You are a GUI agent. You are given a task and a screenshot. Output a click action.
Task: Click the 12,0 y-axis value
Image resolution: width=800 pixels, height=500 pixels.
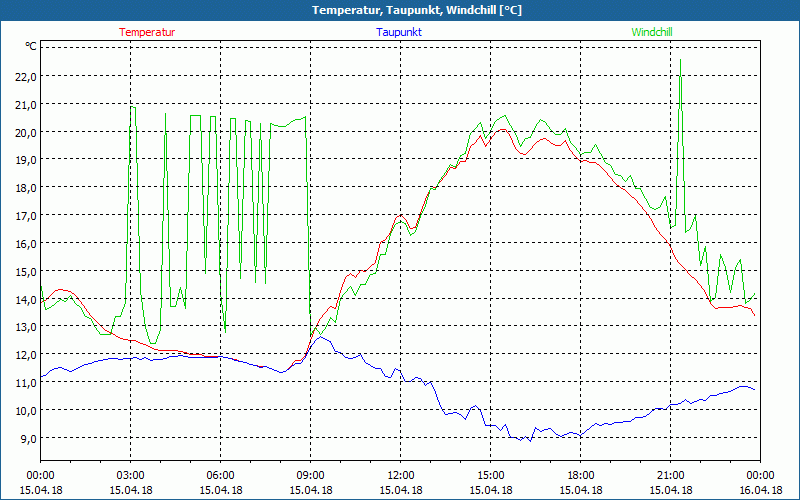pos(27,355)
